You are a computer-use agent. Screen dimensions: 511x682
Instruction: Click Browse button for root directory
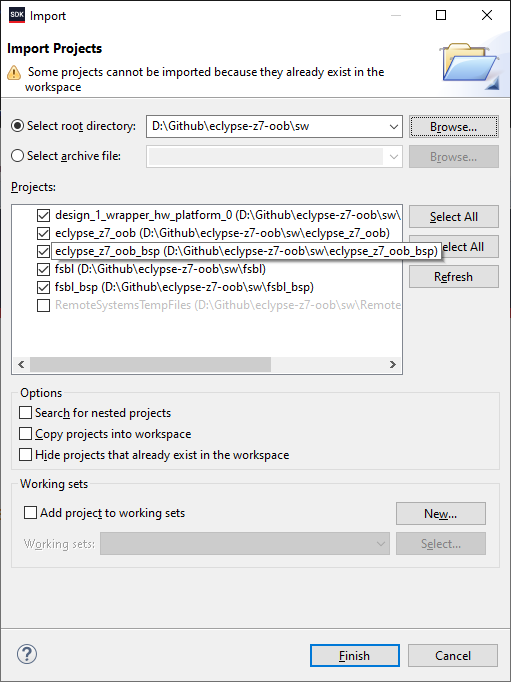454,127
